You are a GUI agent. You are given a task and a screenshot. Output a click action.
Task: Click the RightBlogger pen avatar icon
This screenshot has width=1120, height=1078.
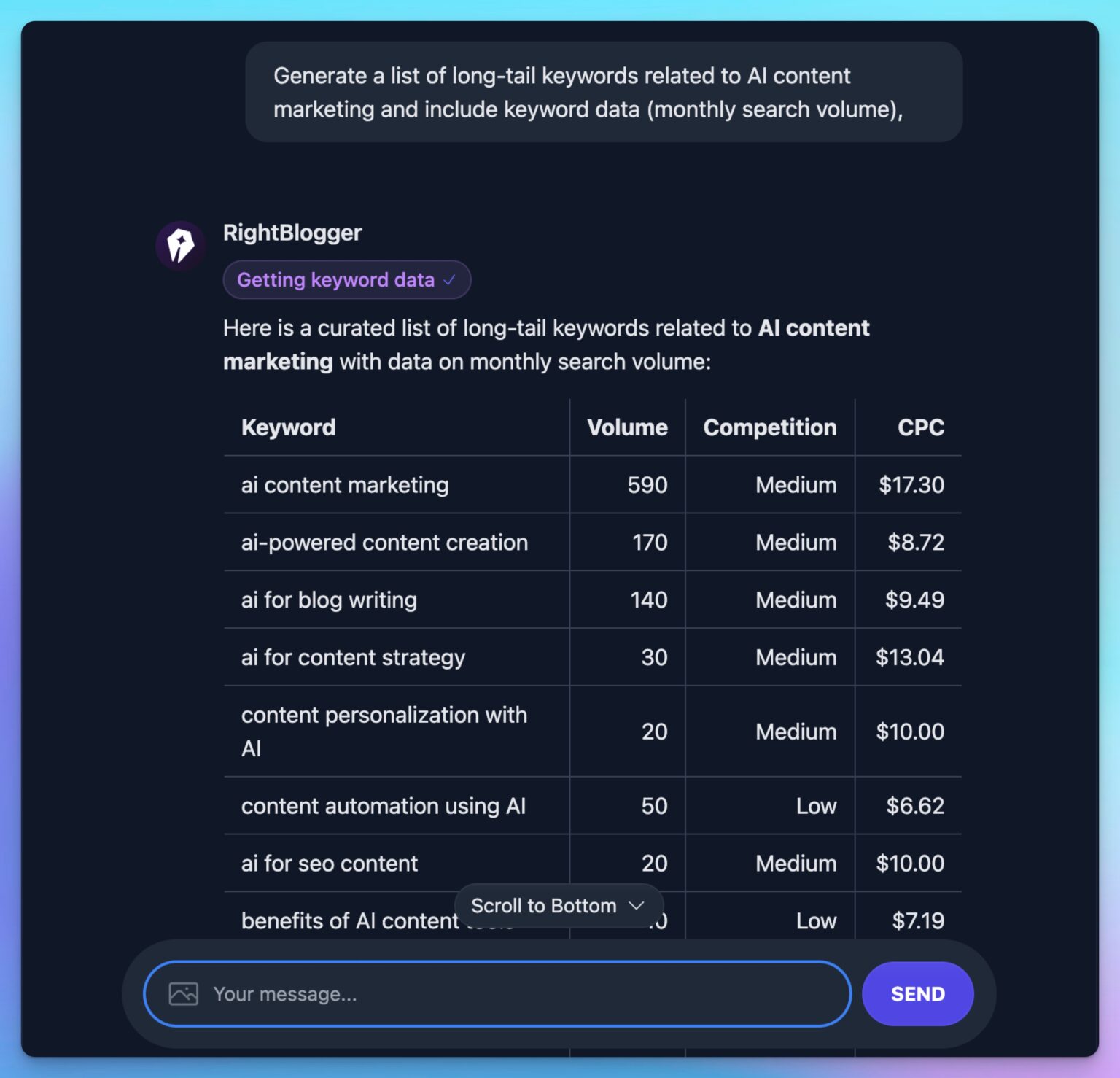tap(180, 245)
